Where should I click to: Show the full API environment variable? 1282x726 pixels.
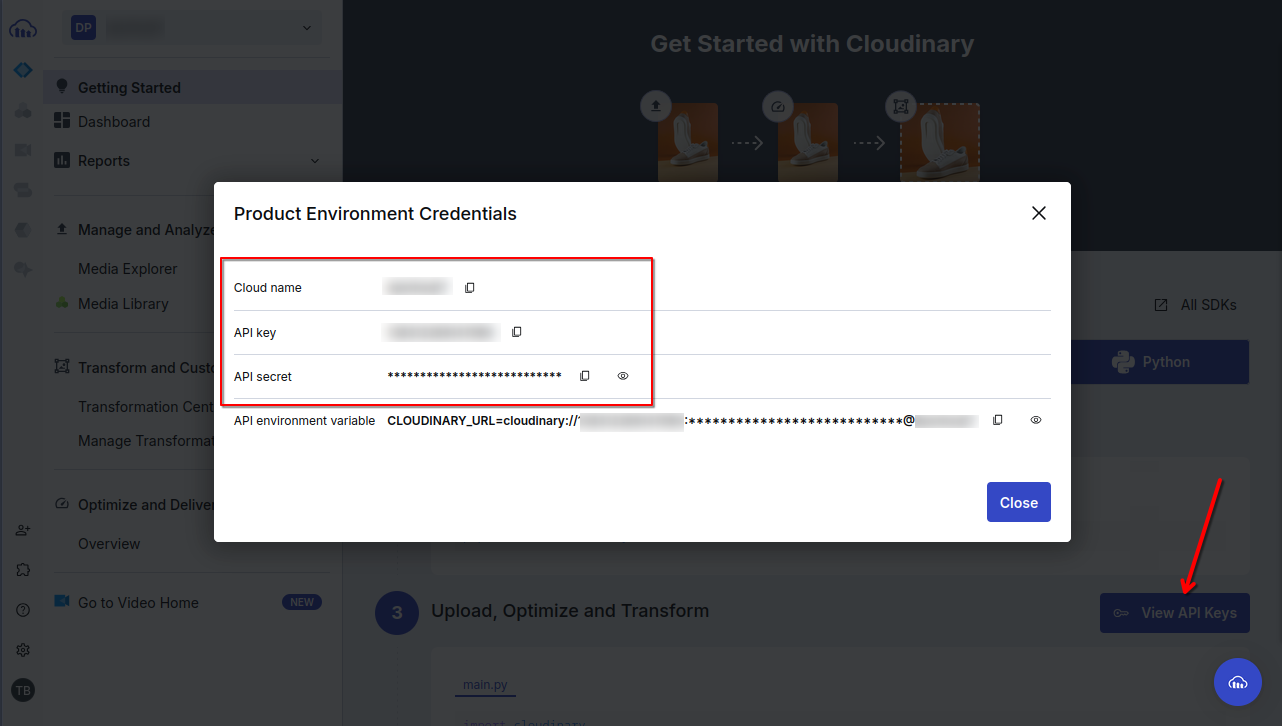coord(1036,420)
